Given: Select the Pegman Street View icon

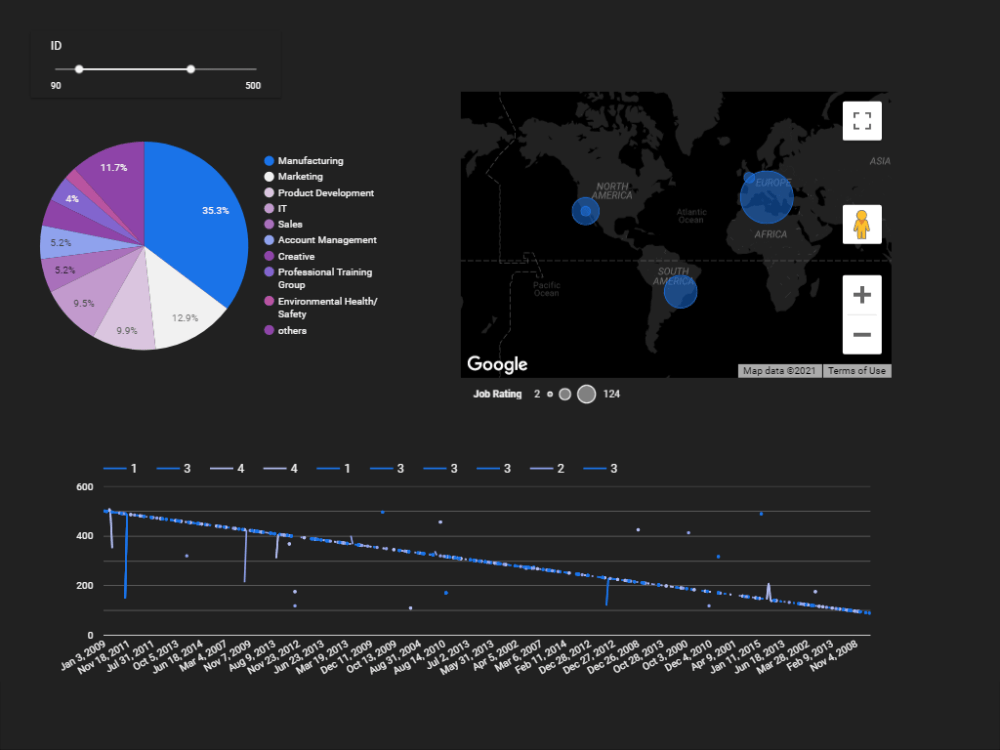Looking at the screenshot, I should 861,225.
